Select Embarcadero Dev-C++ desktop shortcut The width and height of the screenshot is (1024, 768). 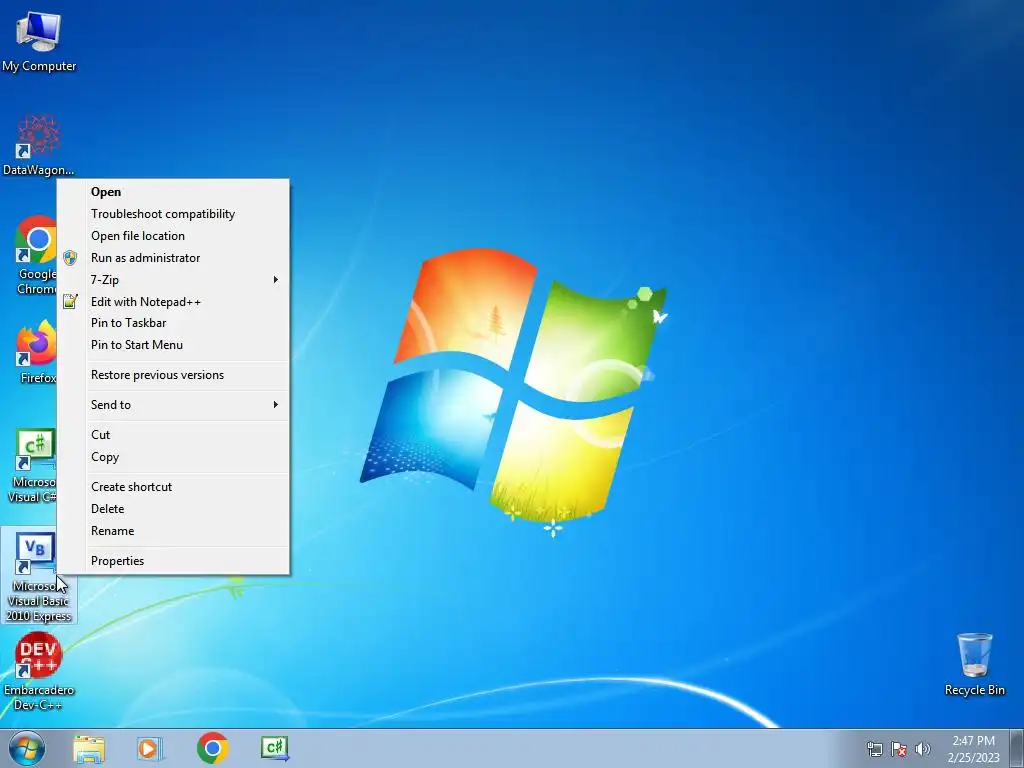(39, 671)
